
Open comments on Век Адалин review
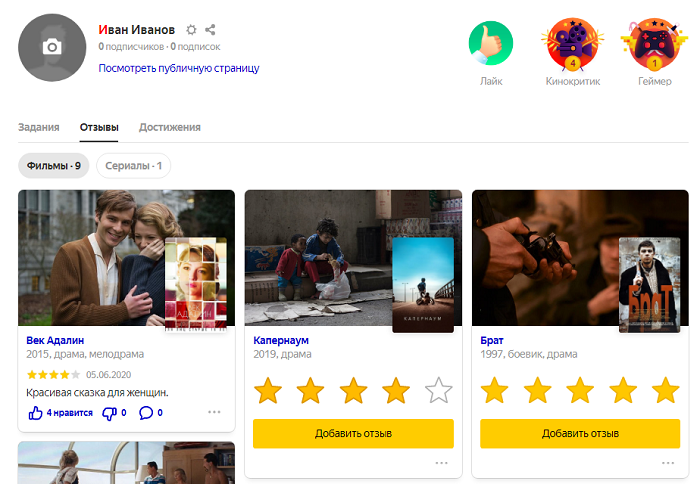[146, 413]
